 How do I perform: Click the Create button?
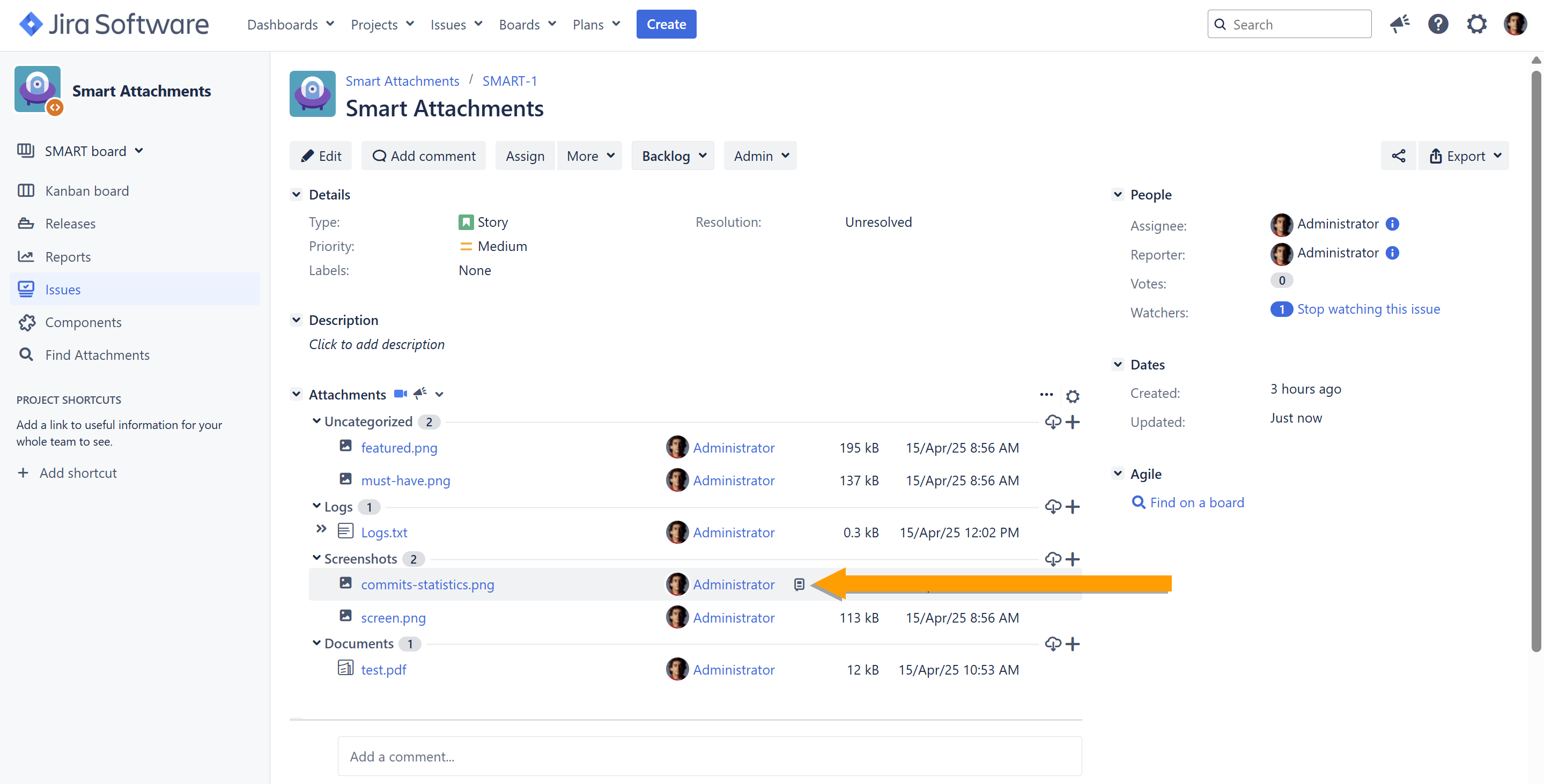666,24
